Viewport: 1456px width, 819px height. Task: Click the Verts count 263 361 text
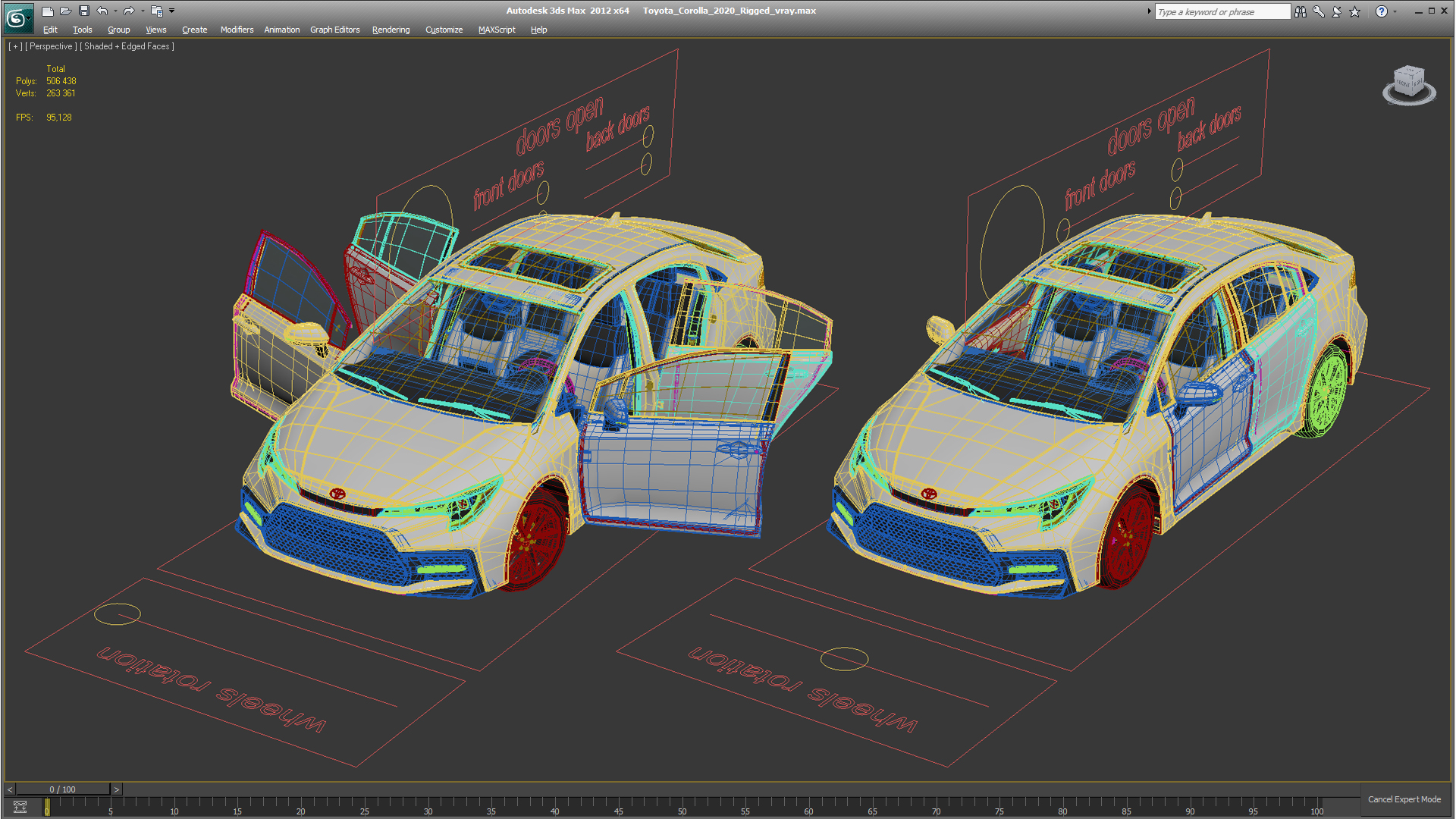click(61, 93)
